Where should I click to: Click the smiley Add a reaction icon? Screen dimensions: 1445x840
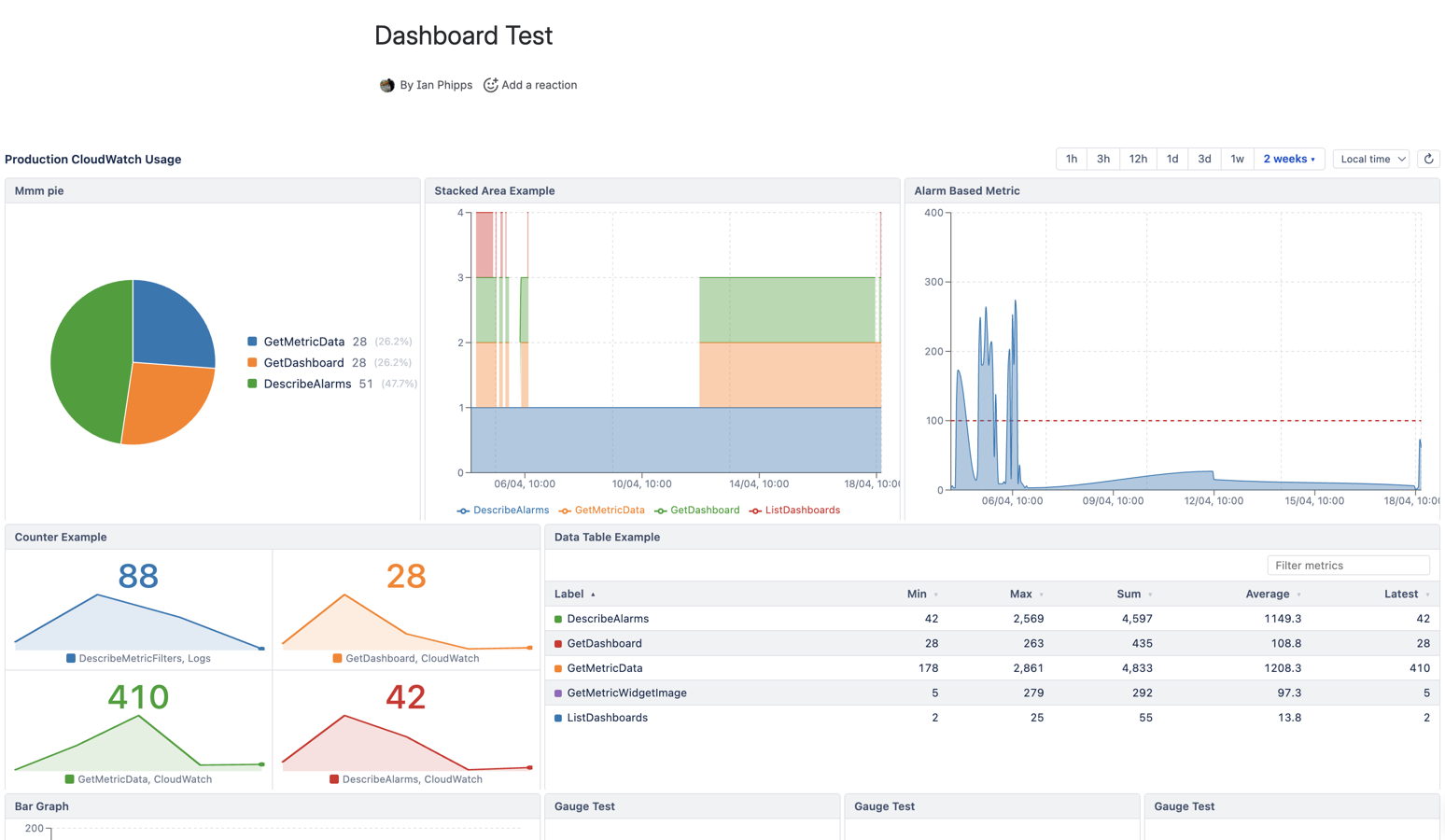click(x=491, y=85)
